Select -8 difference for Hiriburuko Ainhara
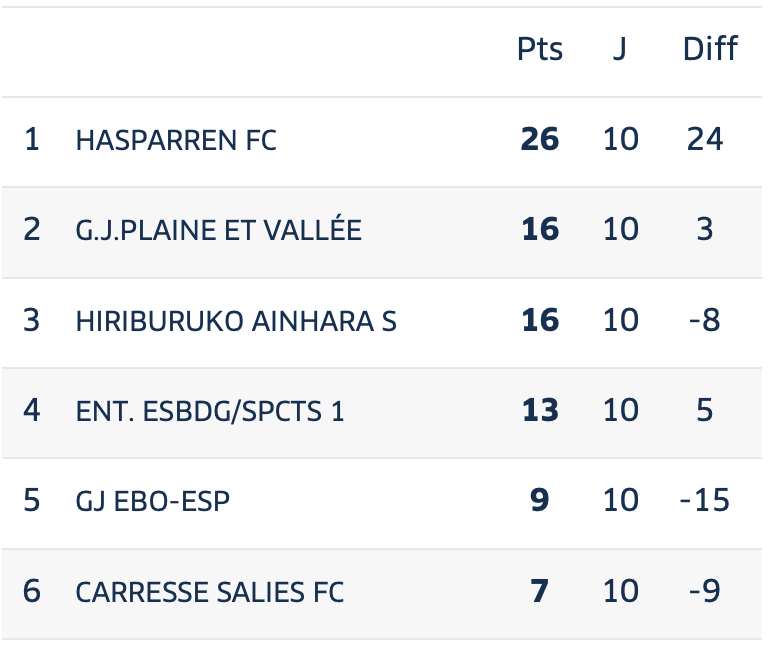 705,320
